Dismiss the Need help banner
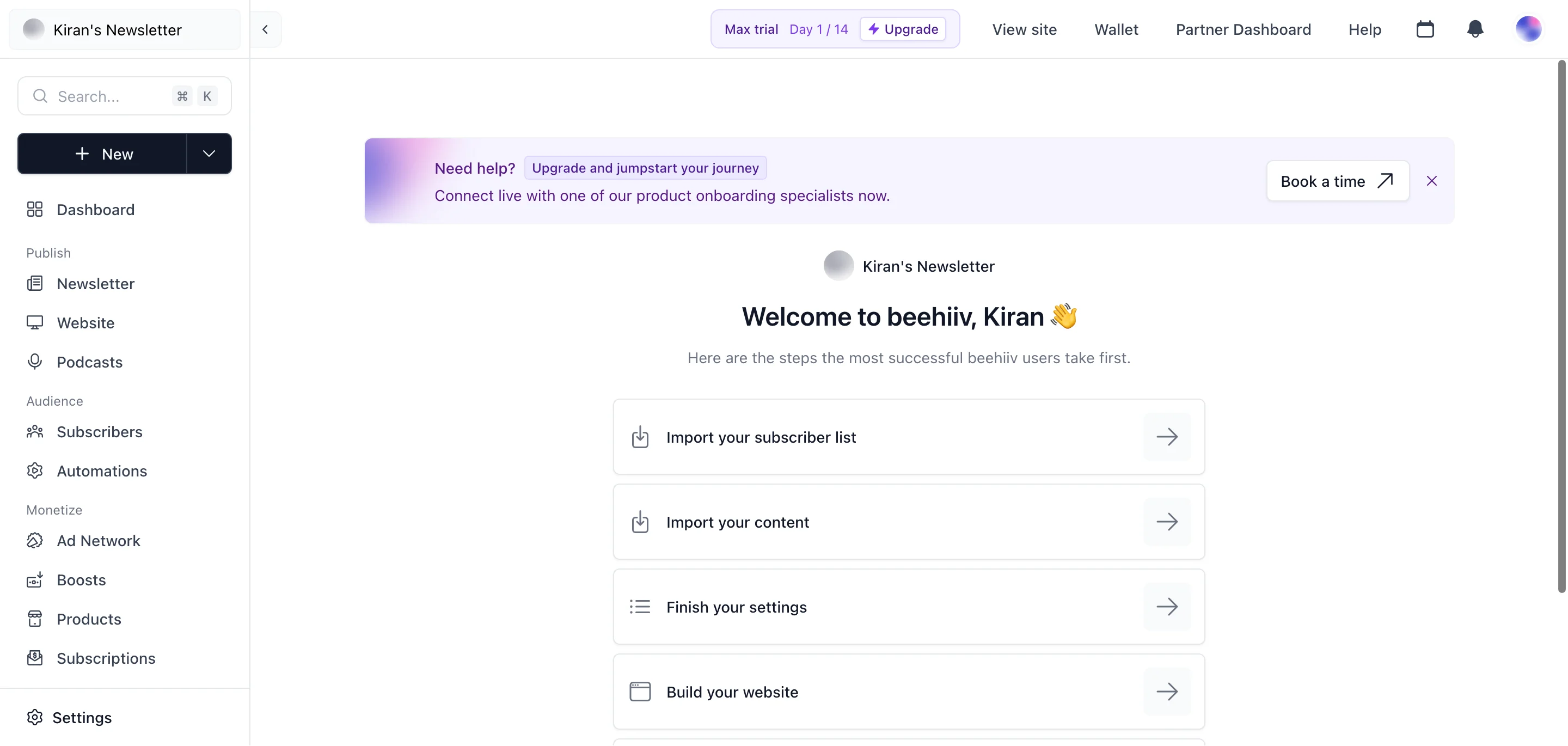Screen dimensions: 1568x746 (x=1432, y=181)
